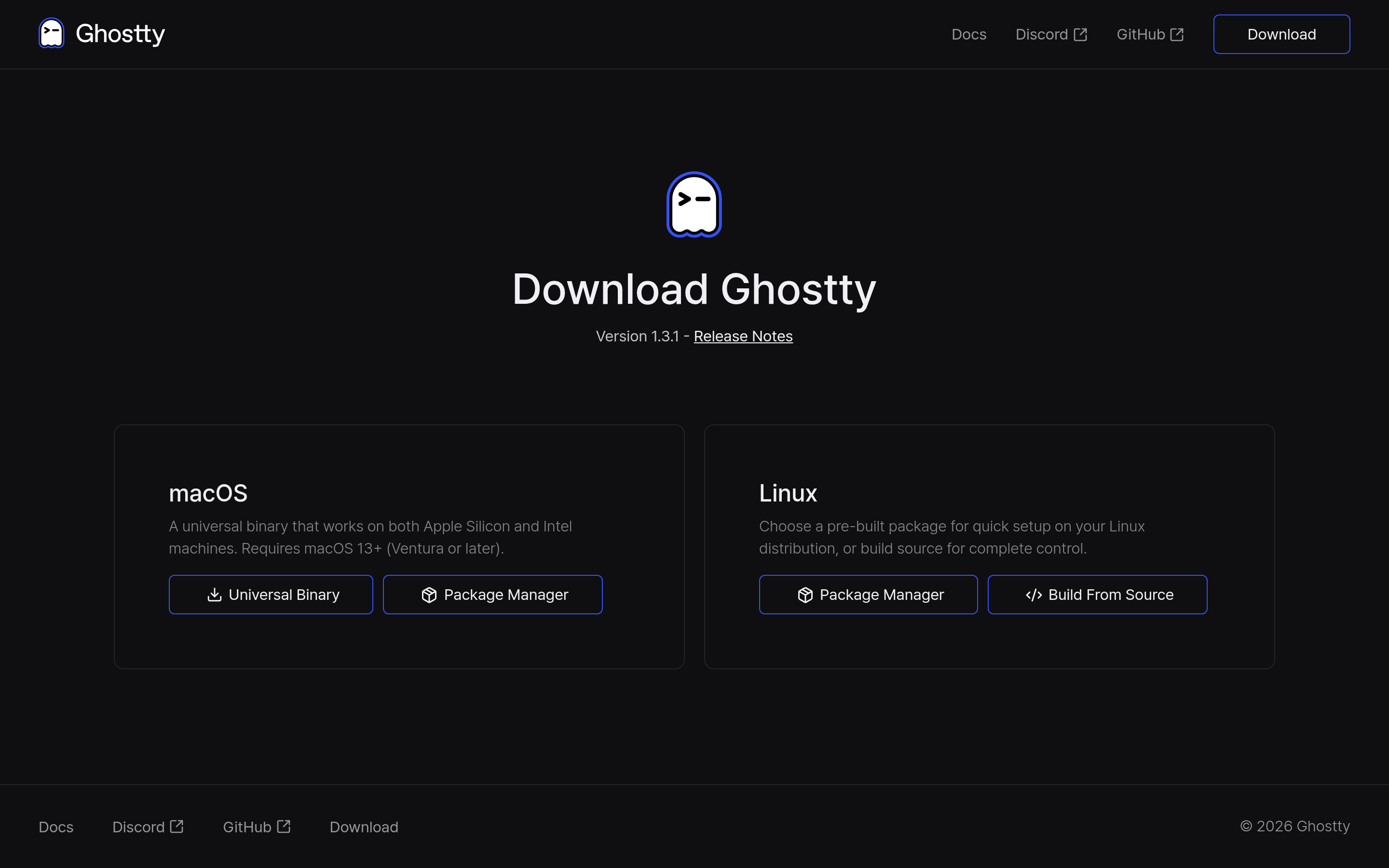This screenshot has height=868, width=1389.
Task: Open the Release Notes link
Action: 743,337
